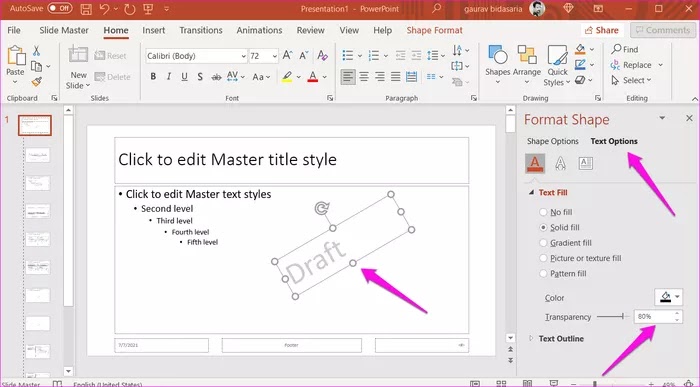Center align the paragraph text
700x387 pixels.
(364, 77)
